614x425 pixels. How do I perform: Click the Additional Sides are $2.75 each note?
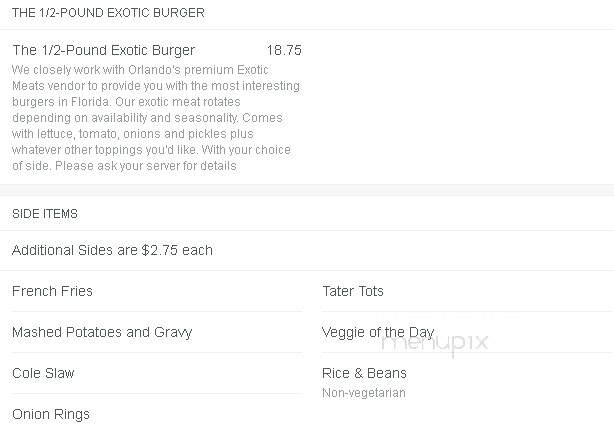tap(112, 250)
